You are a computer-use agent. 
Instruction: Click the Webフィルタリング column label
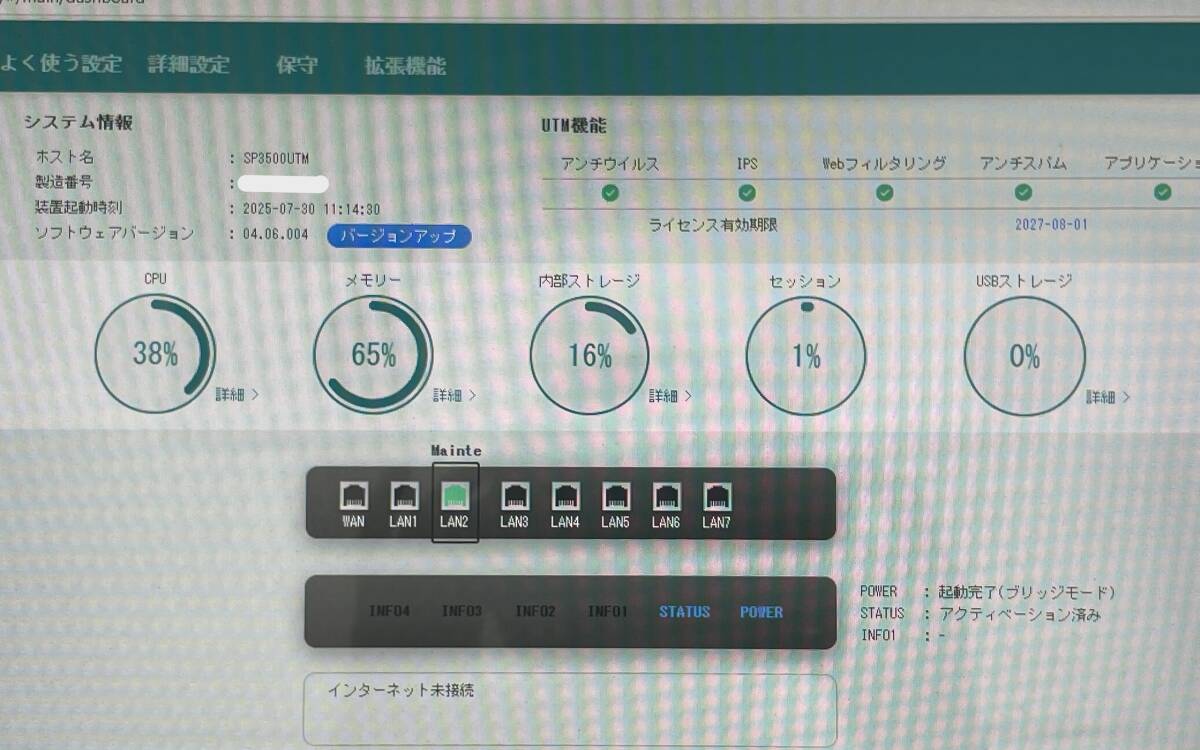[x=884, y=163]
